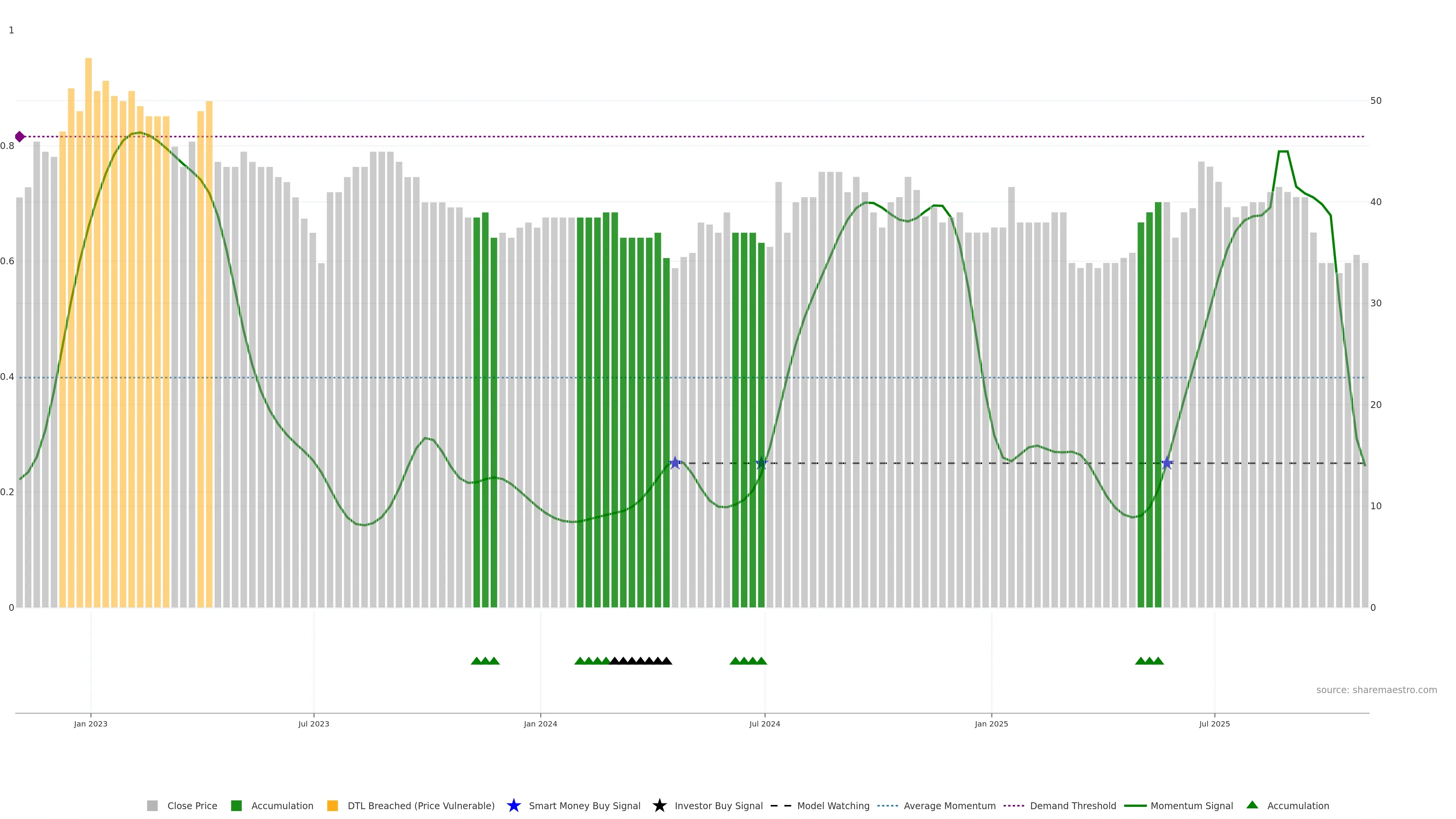
Task: Click the DTL Breached (Price Vulnerable) legend label
Action: (x=420, y=806)
